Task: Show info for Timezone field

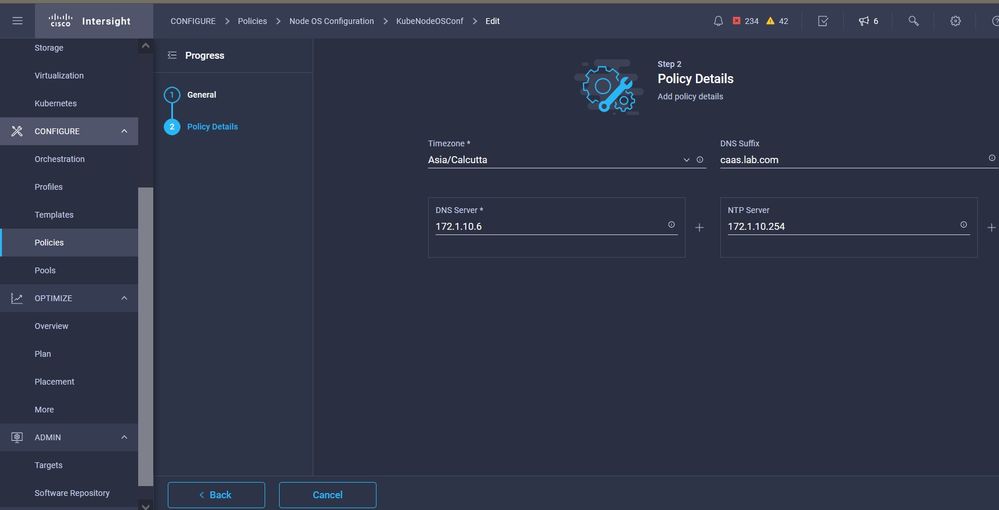Action: pos(700,160)
